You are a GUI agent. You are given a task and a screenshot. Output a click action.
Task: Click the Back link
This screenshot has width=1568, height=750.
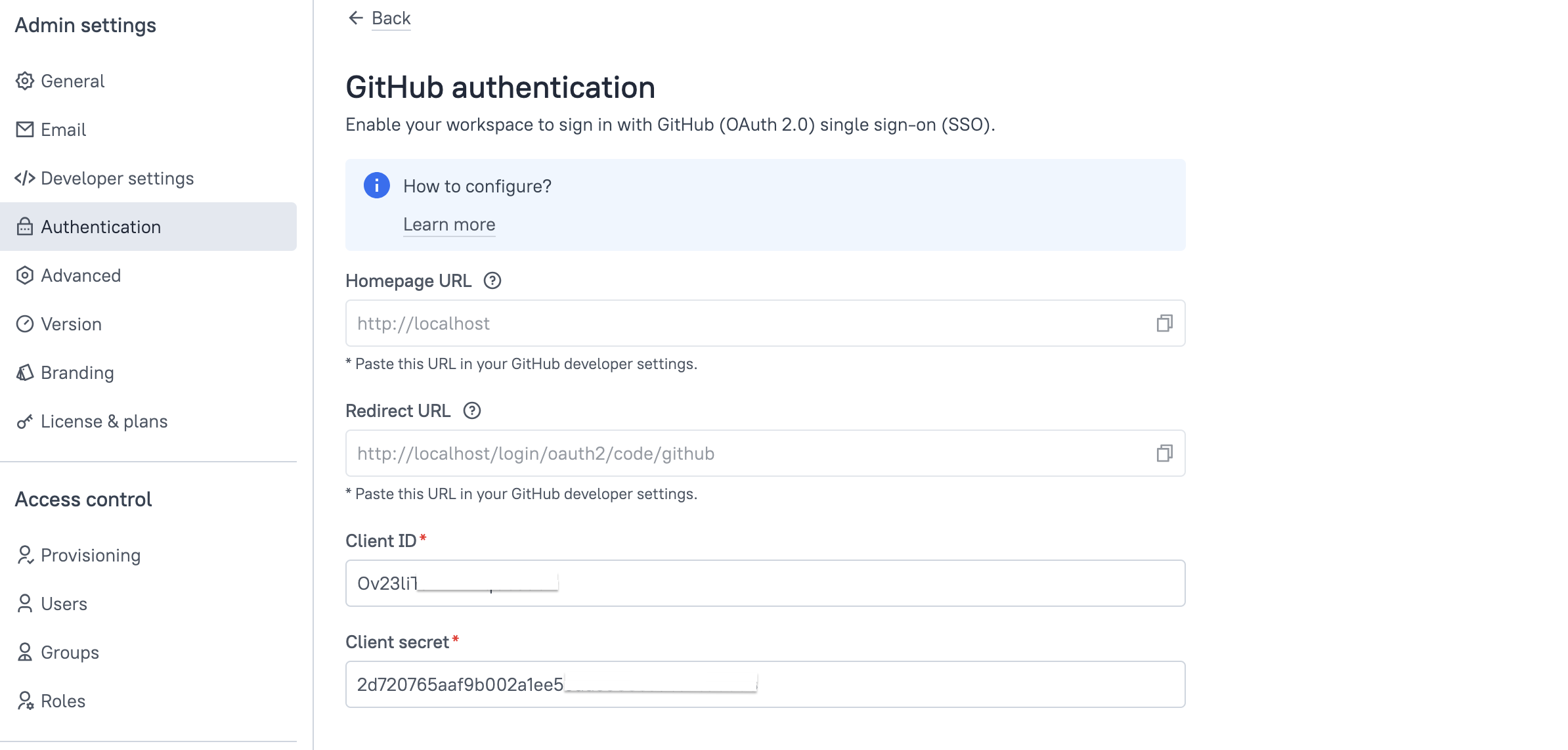(x=391, y=18)
